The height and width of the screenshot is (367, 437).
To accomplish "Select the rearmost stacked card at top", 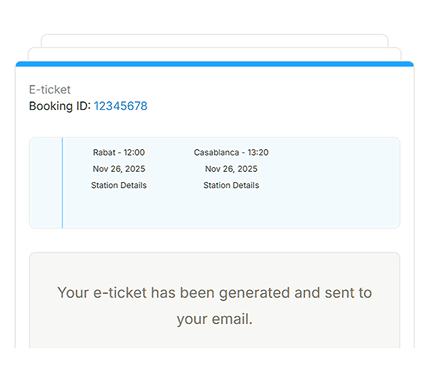I will pos(215,40).
